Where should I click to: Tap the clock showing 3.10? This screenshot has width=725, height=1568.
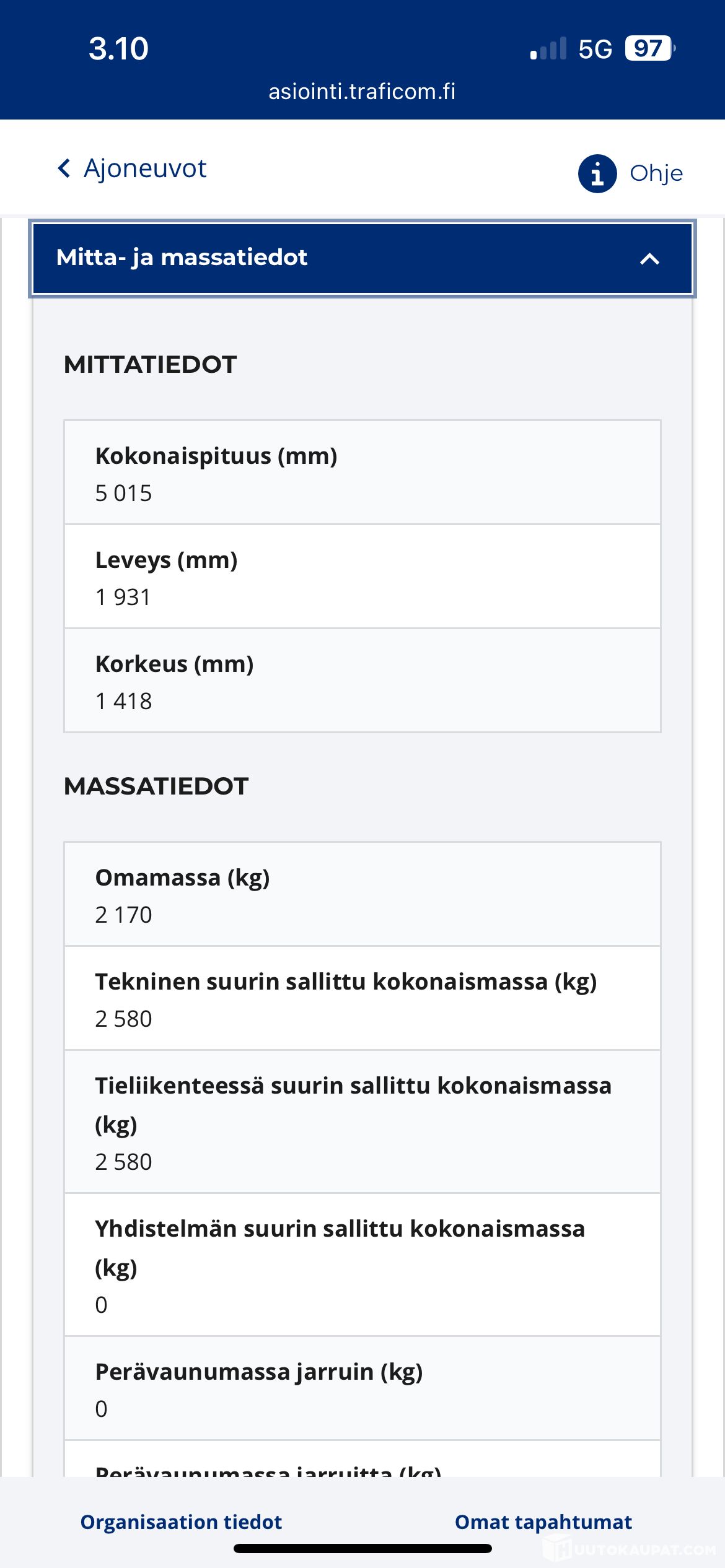118,48
